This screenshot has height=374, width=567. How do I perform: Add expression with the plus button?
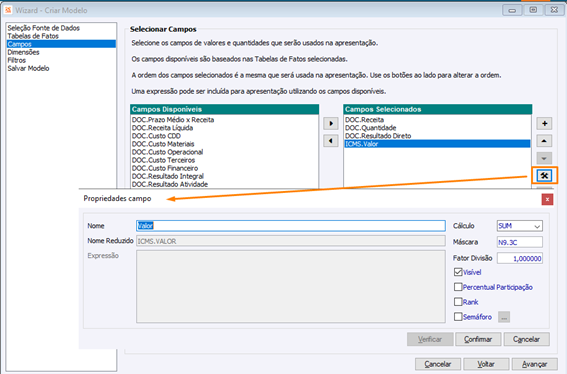point(544,123)
